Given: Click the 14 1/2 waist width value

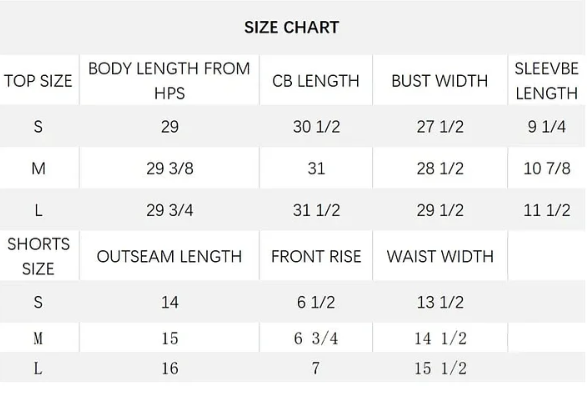Looking at the screenshot, I should click(440, 338).
